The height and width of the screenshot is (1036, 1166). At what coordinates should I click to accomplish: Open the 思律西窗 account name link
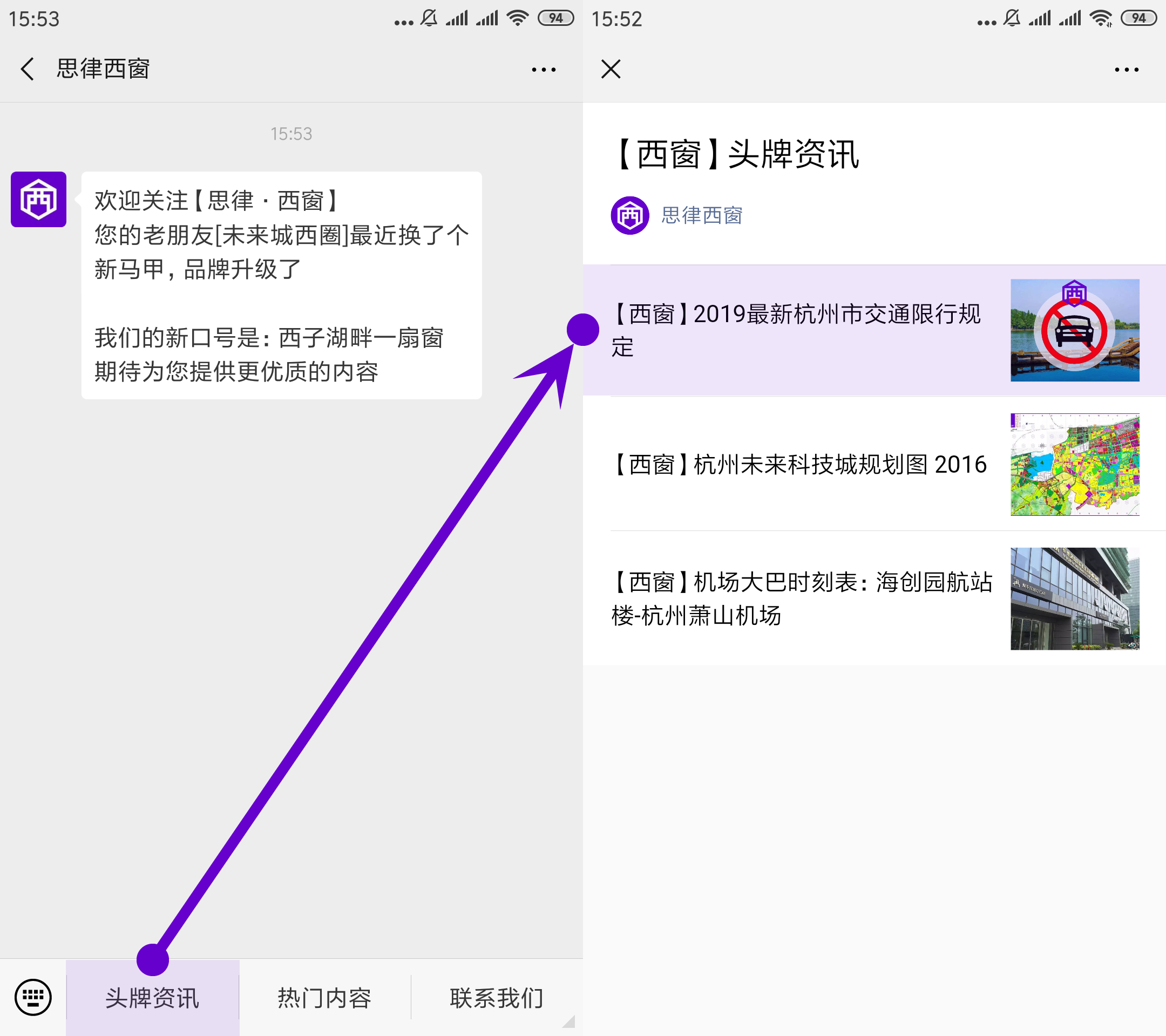[702, 215]
